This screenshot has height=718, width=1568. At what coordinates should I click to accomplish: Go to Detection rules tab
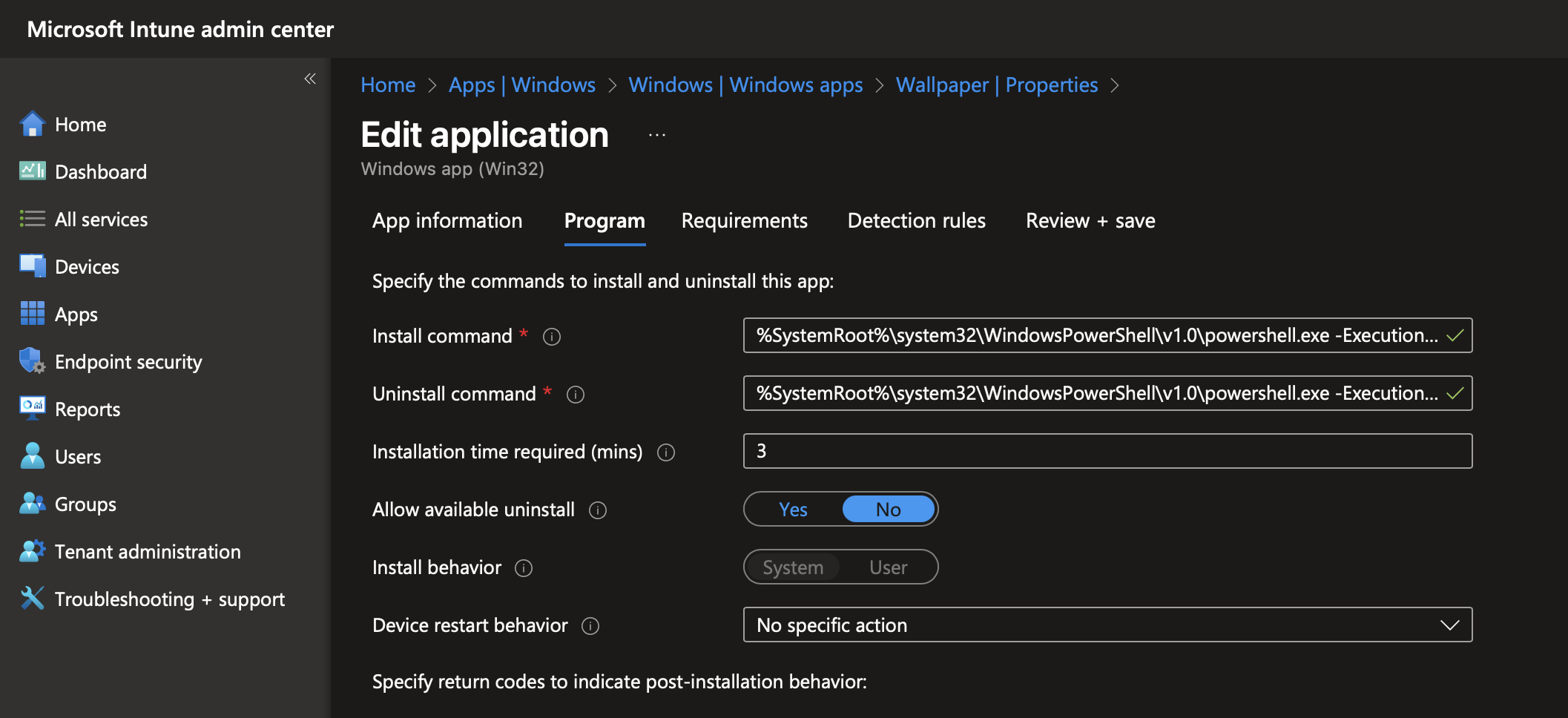(917, 221)
